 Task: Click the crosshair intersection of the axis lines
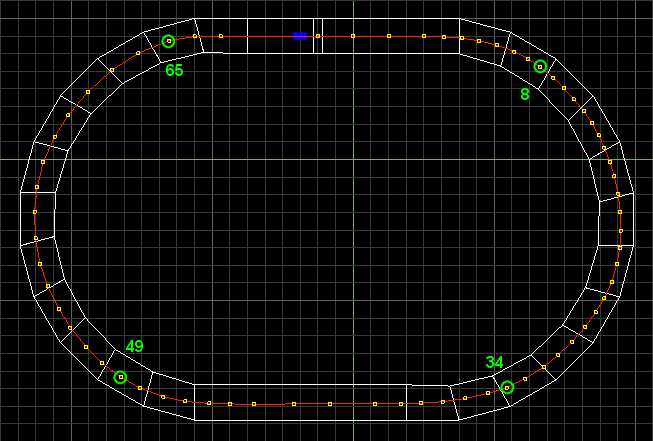pyautogui.click(x=352, y=159)
